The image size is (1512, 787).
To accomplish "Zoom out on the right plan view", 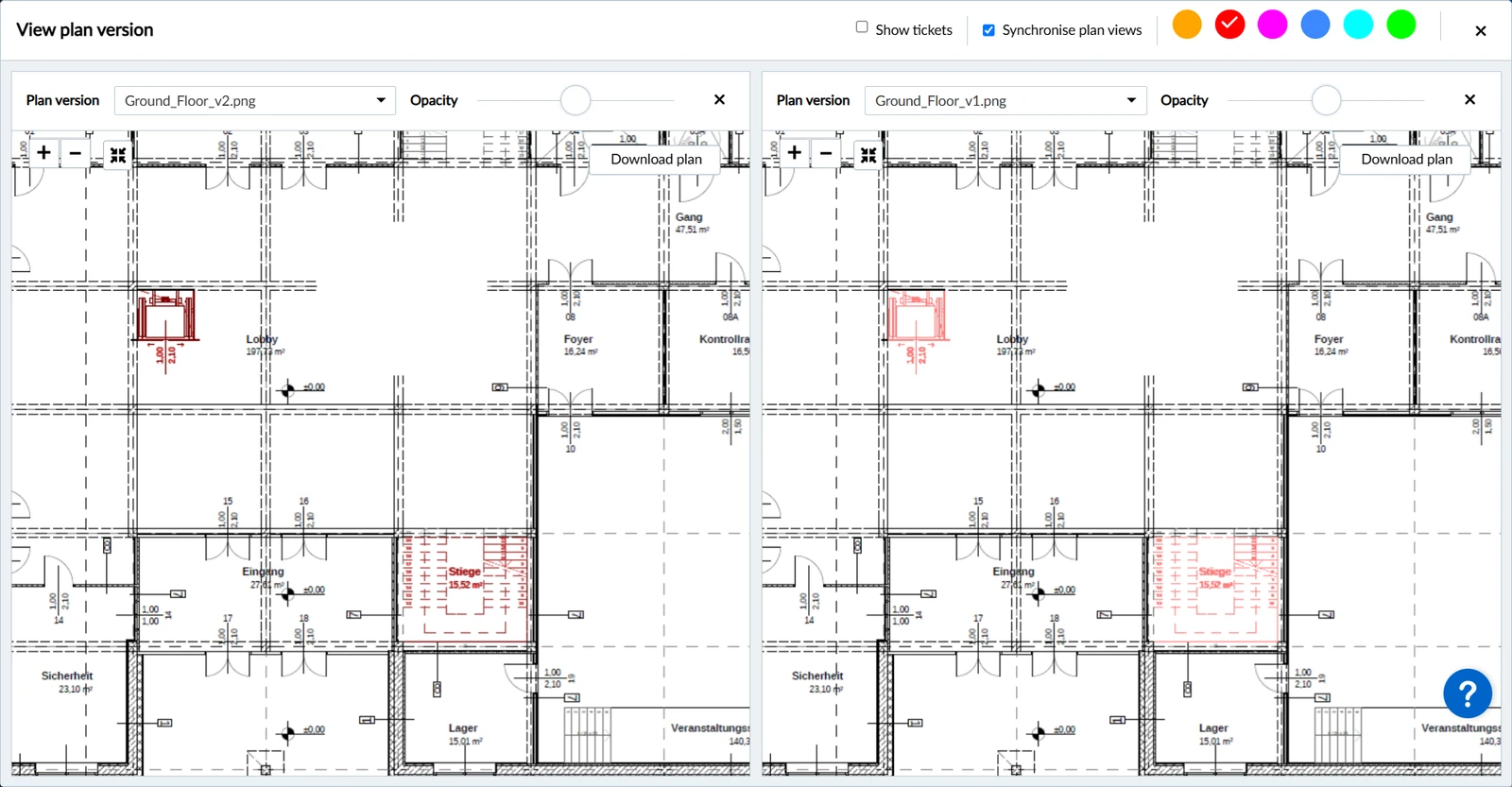I will pos(825,153).
